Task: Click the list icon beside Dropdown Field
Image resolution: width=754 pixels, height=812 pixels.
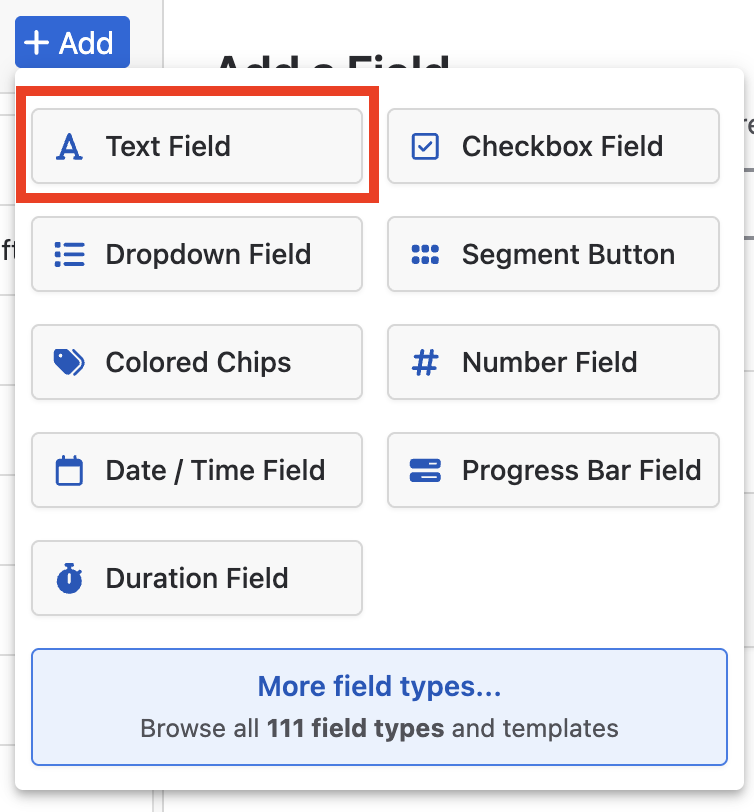Action: [69, 254]
